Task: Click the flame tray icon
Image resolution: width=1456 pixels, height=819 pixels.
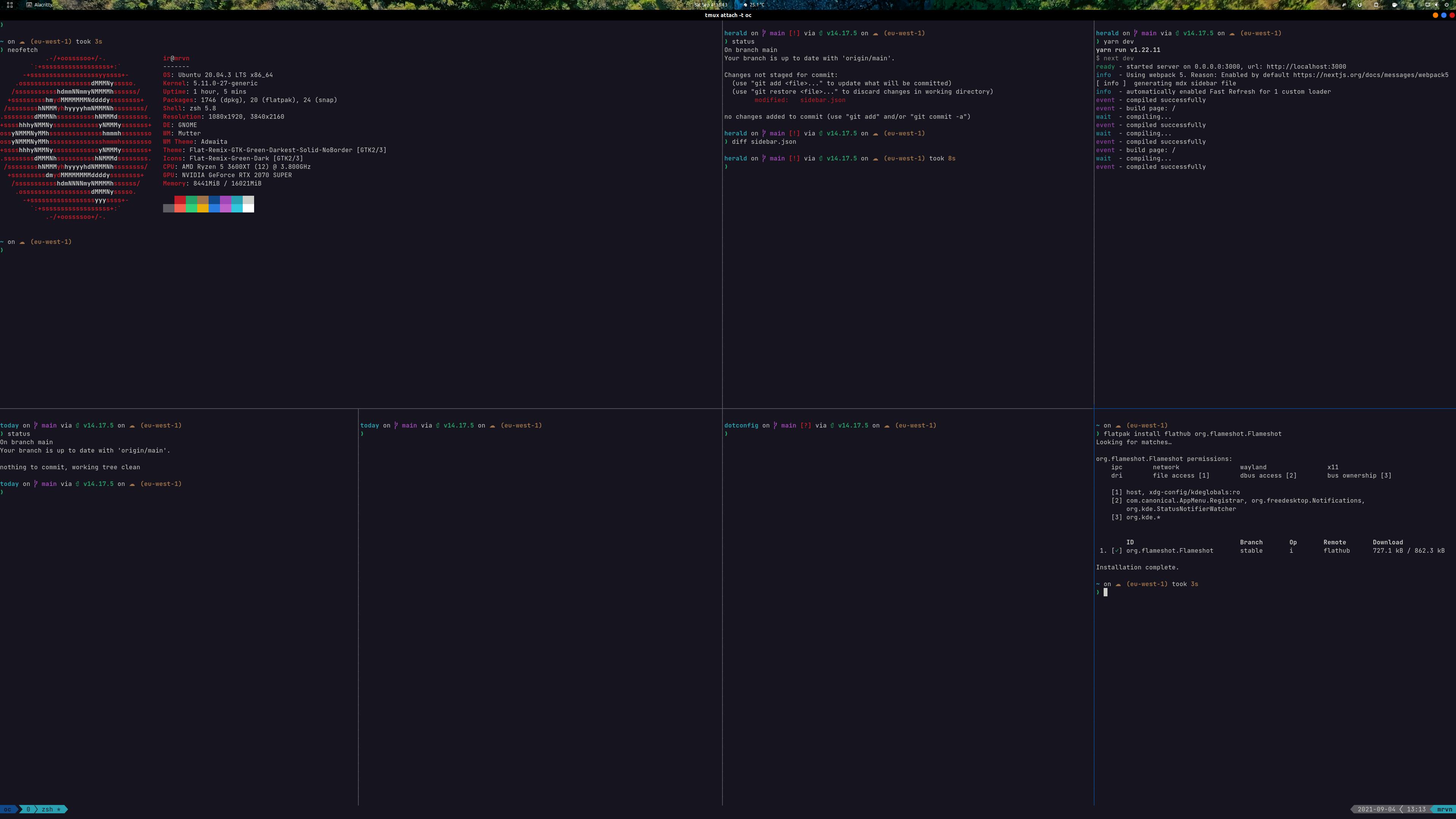Action: pos(1344,5)
